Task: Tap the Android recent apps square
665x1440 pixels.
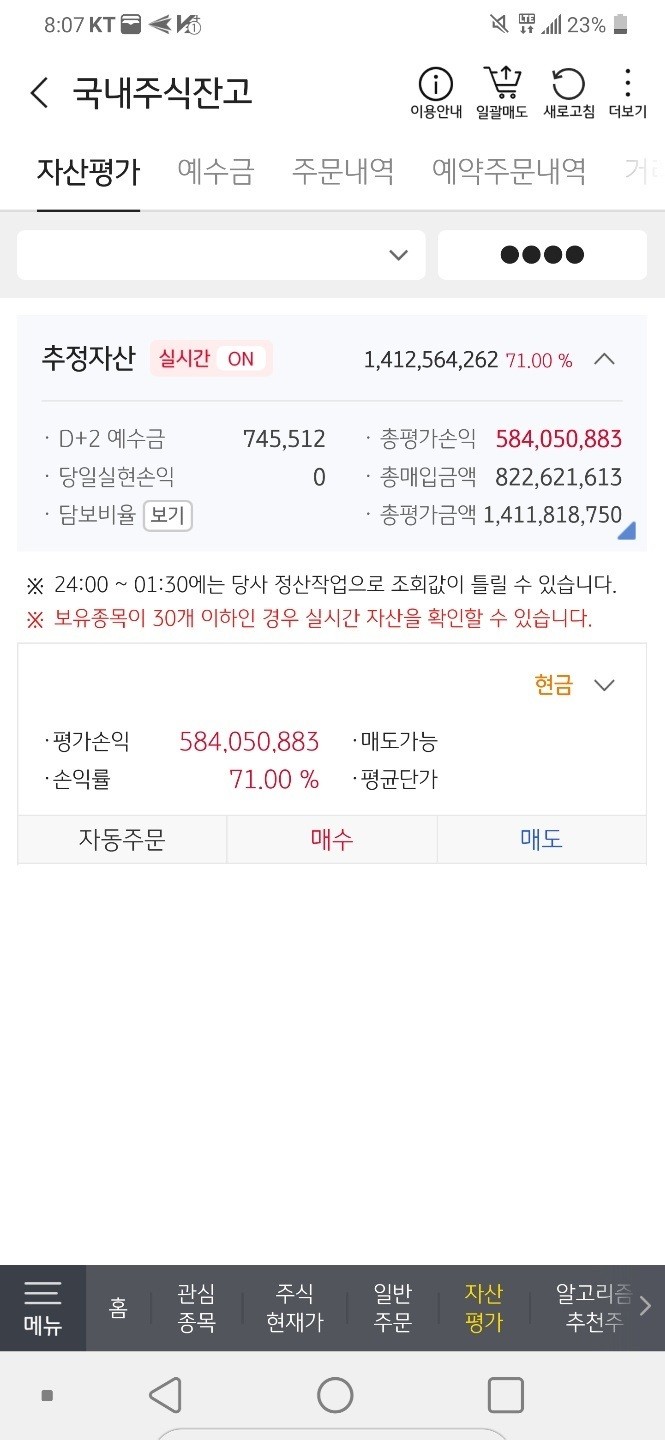Action: [x=505, y=1395]
